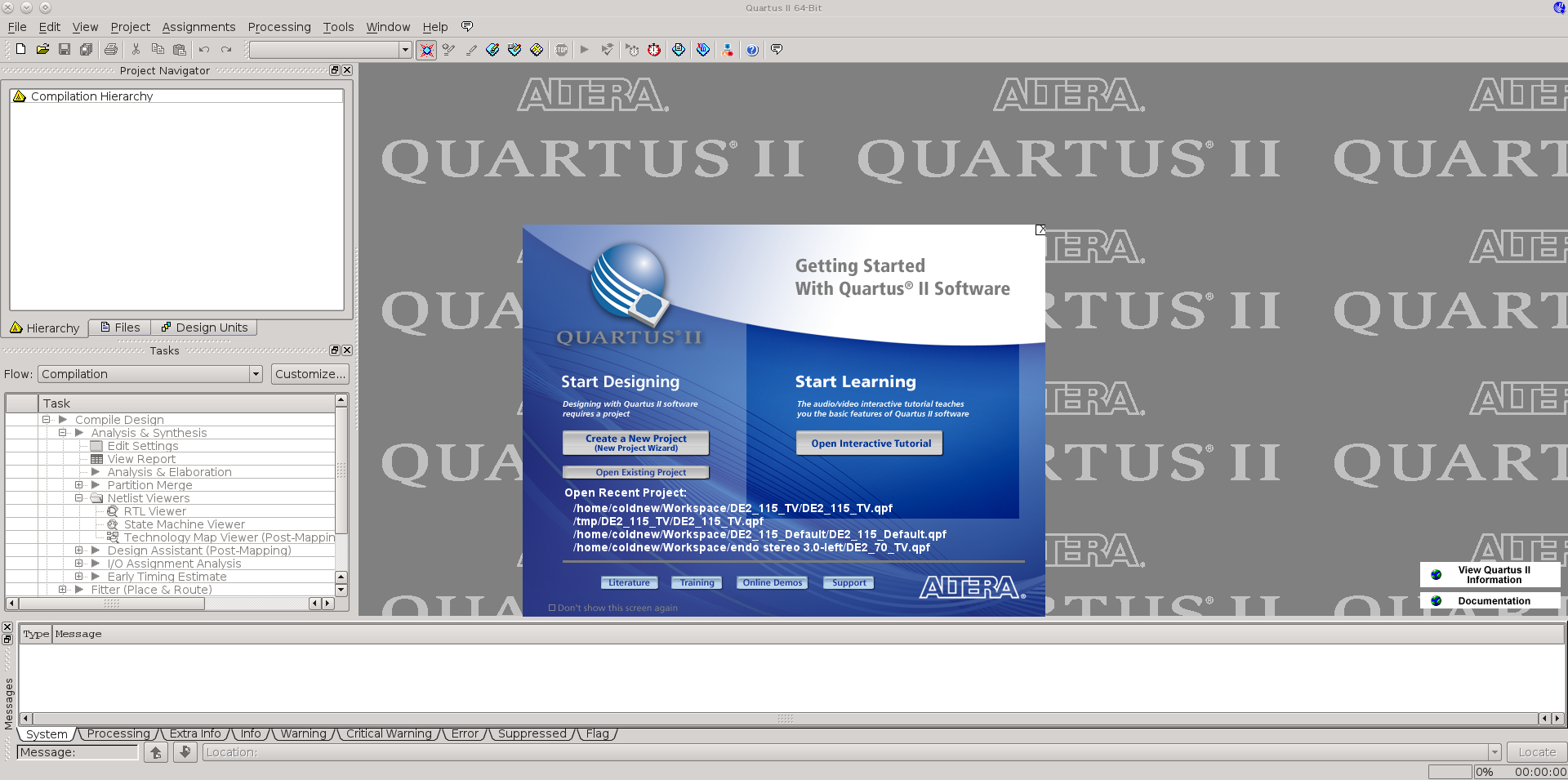This screenshot has width=1568, height=780.
Task: Click Open Interactive Tutorial button
Action: (x=870, y=443)
